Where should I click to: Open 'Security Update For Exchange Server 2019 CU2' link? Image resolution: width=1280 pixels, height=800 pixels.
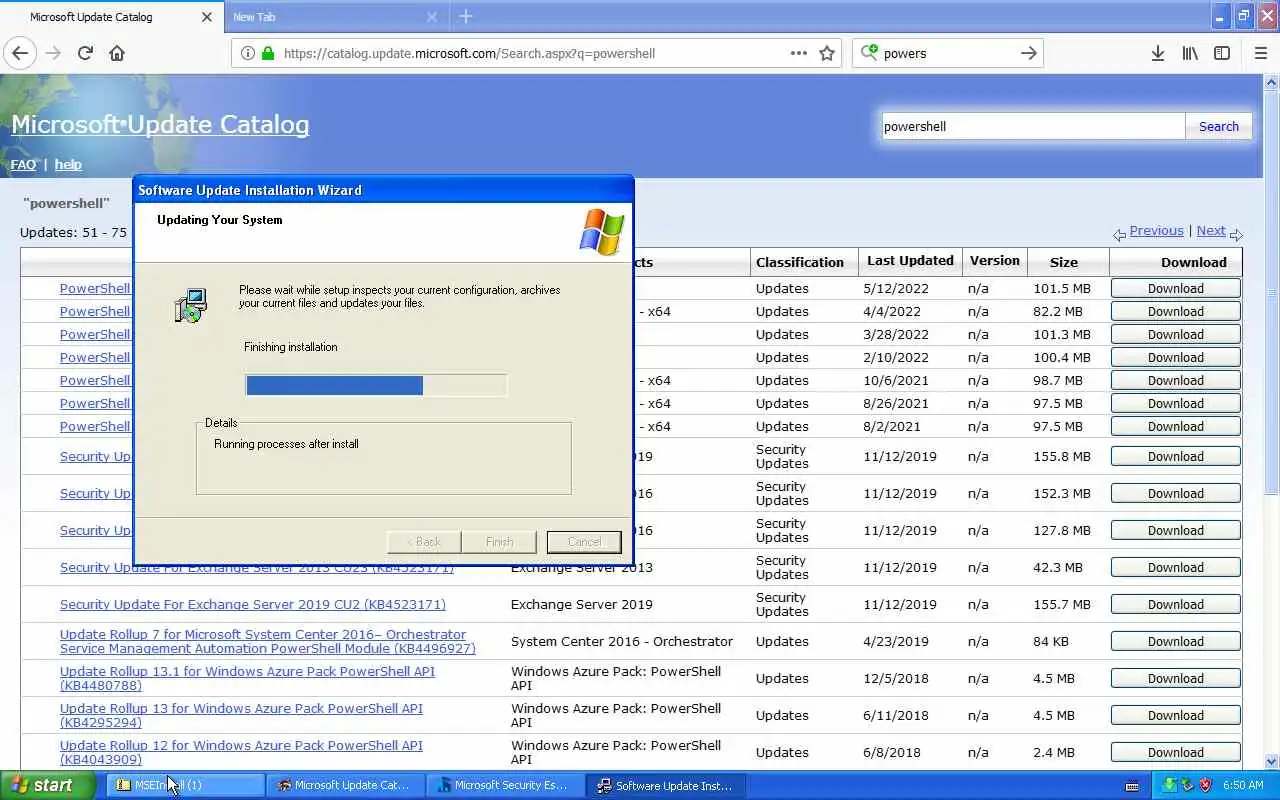[253, 604]
